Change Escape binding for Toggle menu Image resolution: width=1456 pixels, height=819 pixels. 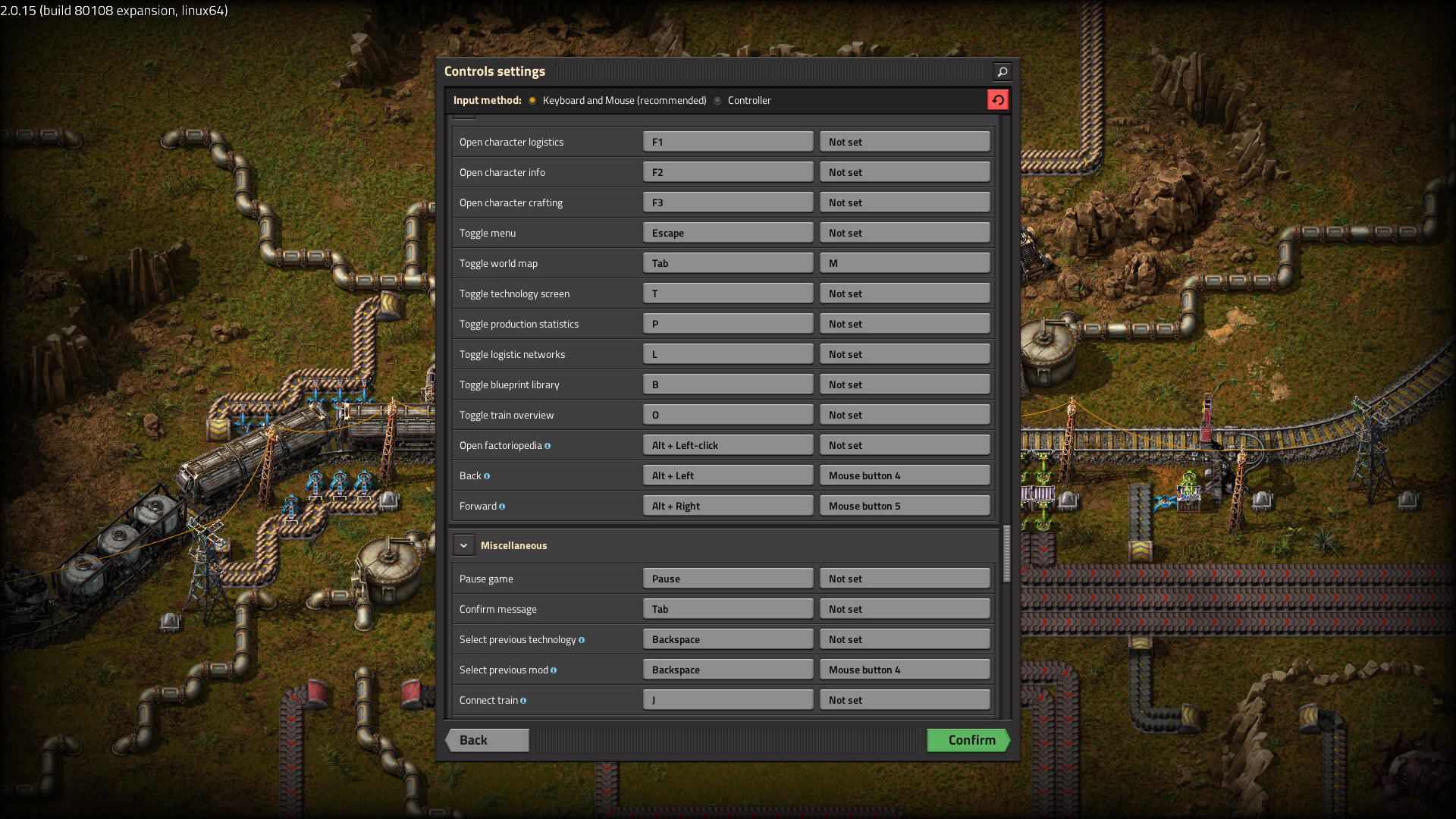point(728,233)
